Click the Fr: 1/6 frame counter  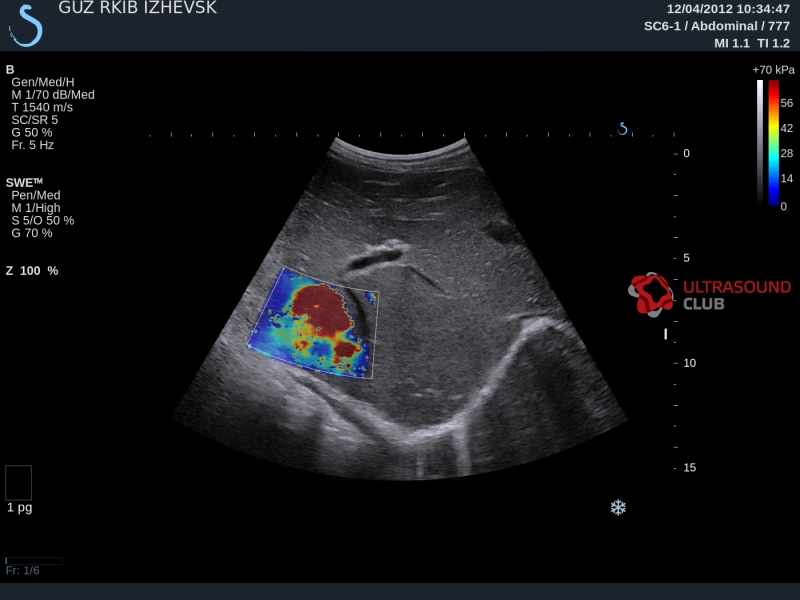(22, 570)
